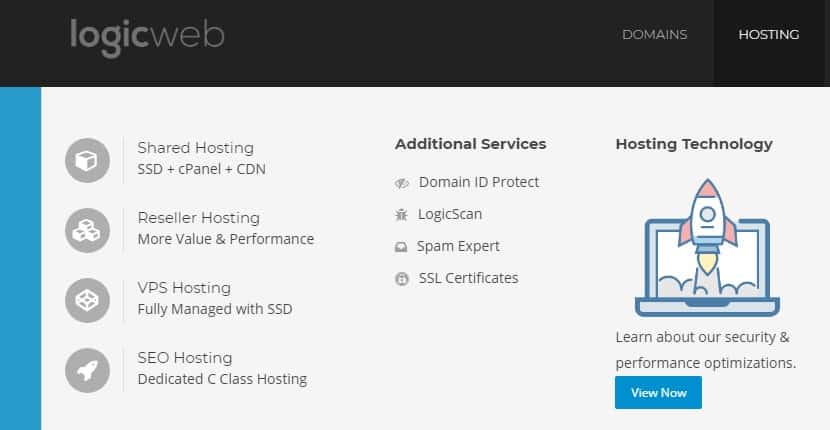Select the SEO Hosting link
The image size is (830, 430).
pyautogui.click(x=185, y=357)
